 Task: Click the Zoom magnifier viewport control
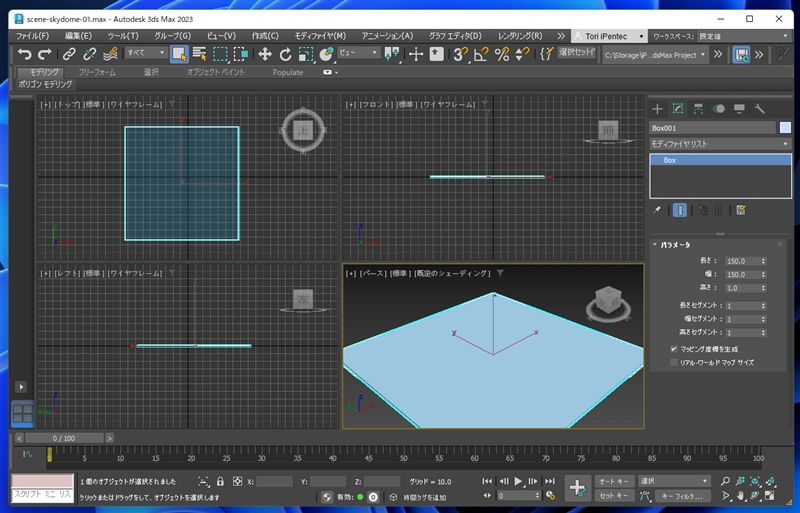point(725,481)
